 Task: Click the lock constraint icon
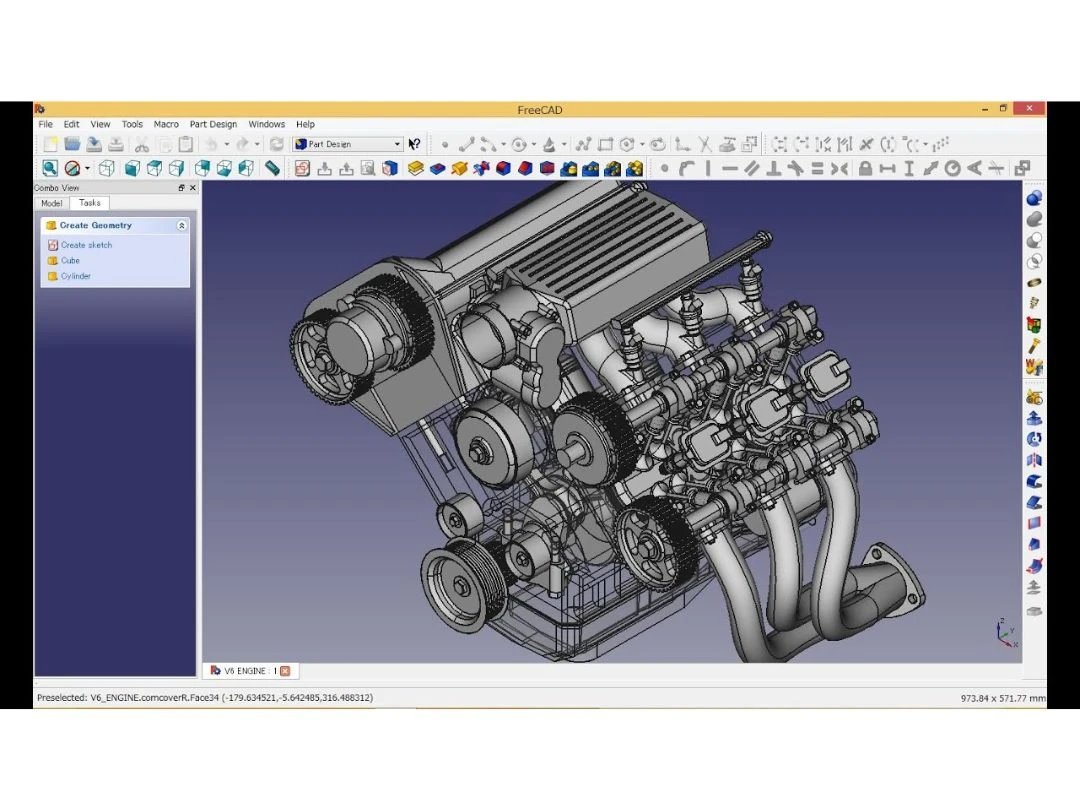point(867,167)
